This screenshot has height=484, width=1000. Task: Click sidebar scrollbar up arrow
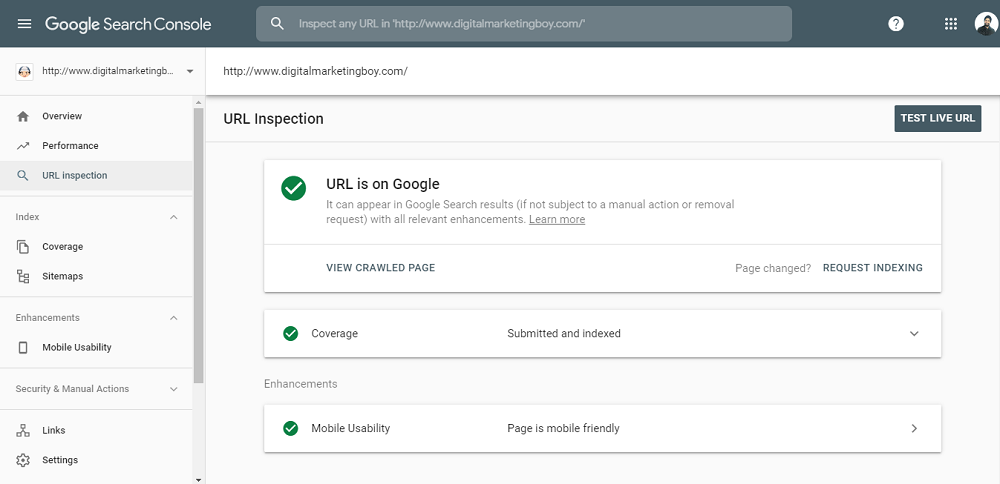click(x=198, y=103)
